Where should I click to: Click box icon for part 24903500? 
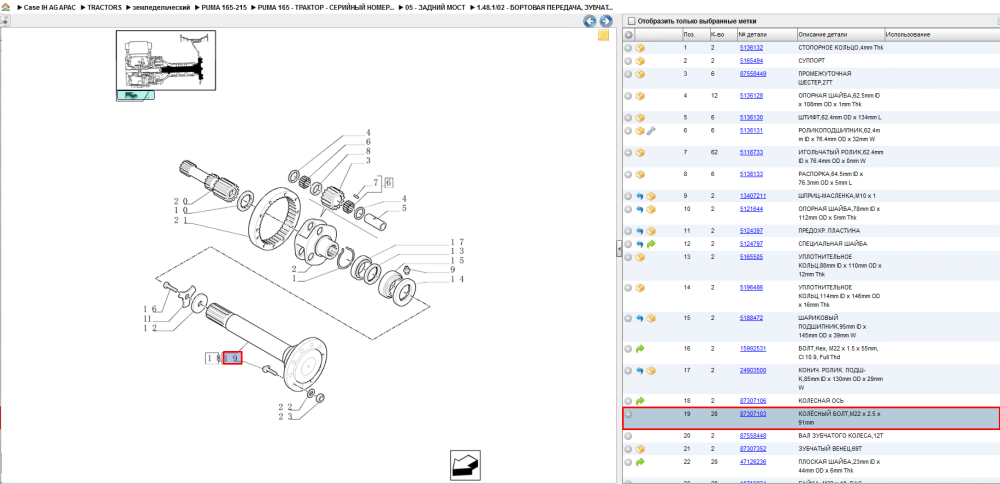coord(651,370)
